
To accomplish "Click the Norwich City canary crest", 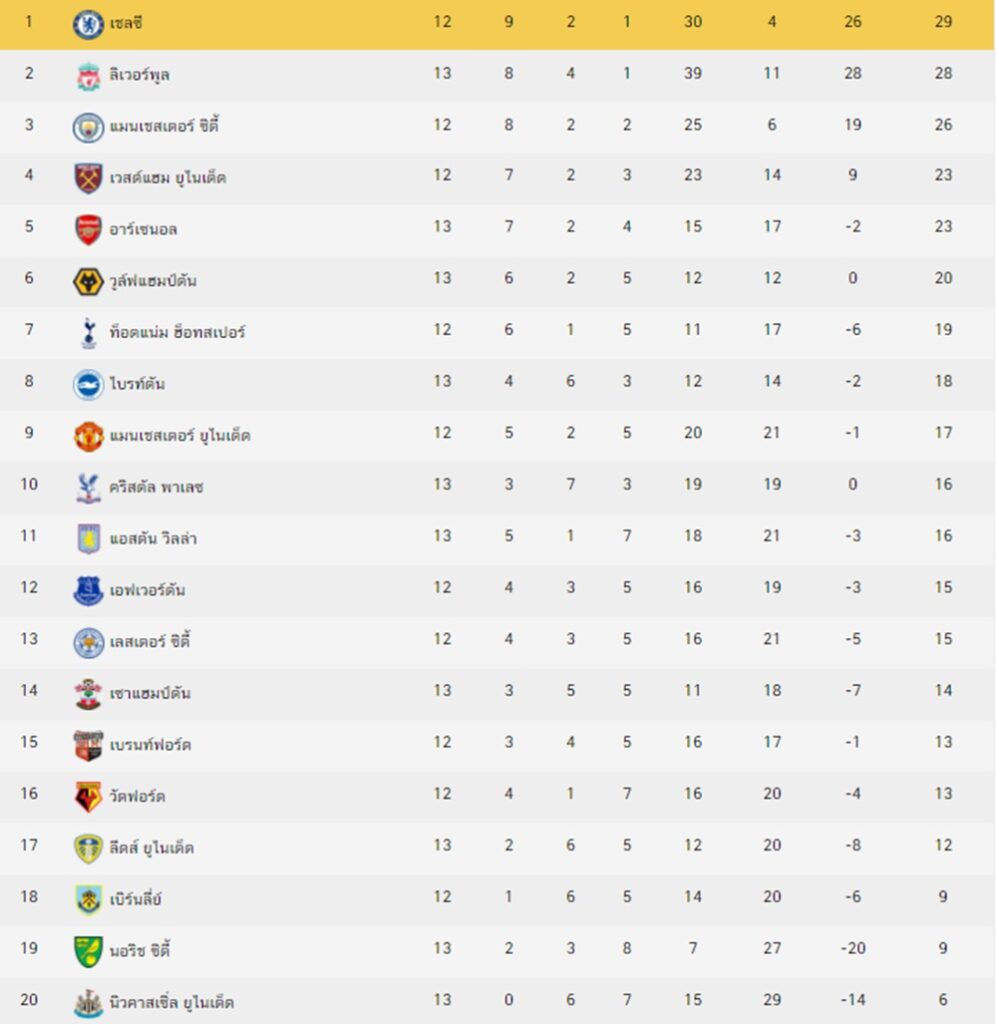I will click(88, 952).
